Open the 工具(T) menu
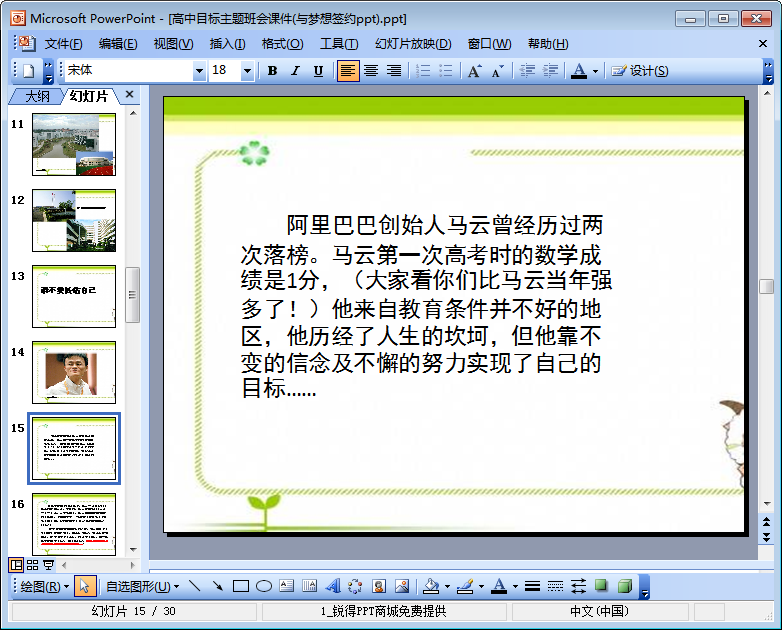Screen dimensions: 782x630 coord(339,44)
